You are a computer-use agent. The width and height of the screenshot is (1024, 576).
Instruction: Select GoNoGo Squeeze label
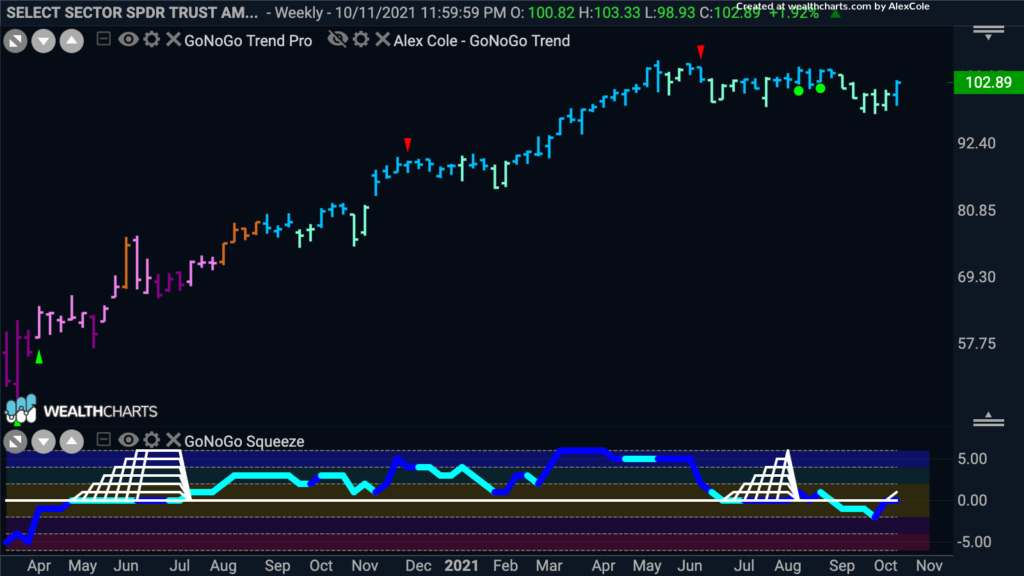tap(244, 441)
